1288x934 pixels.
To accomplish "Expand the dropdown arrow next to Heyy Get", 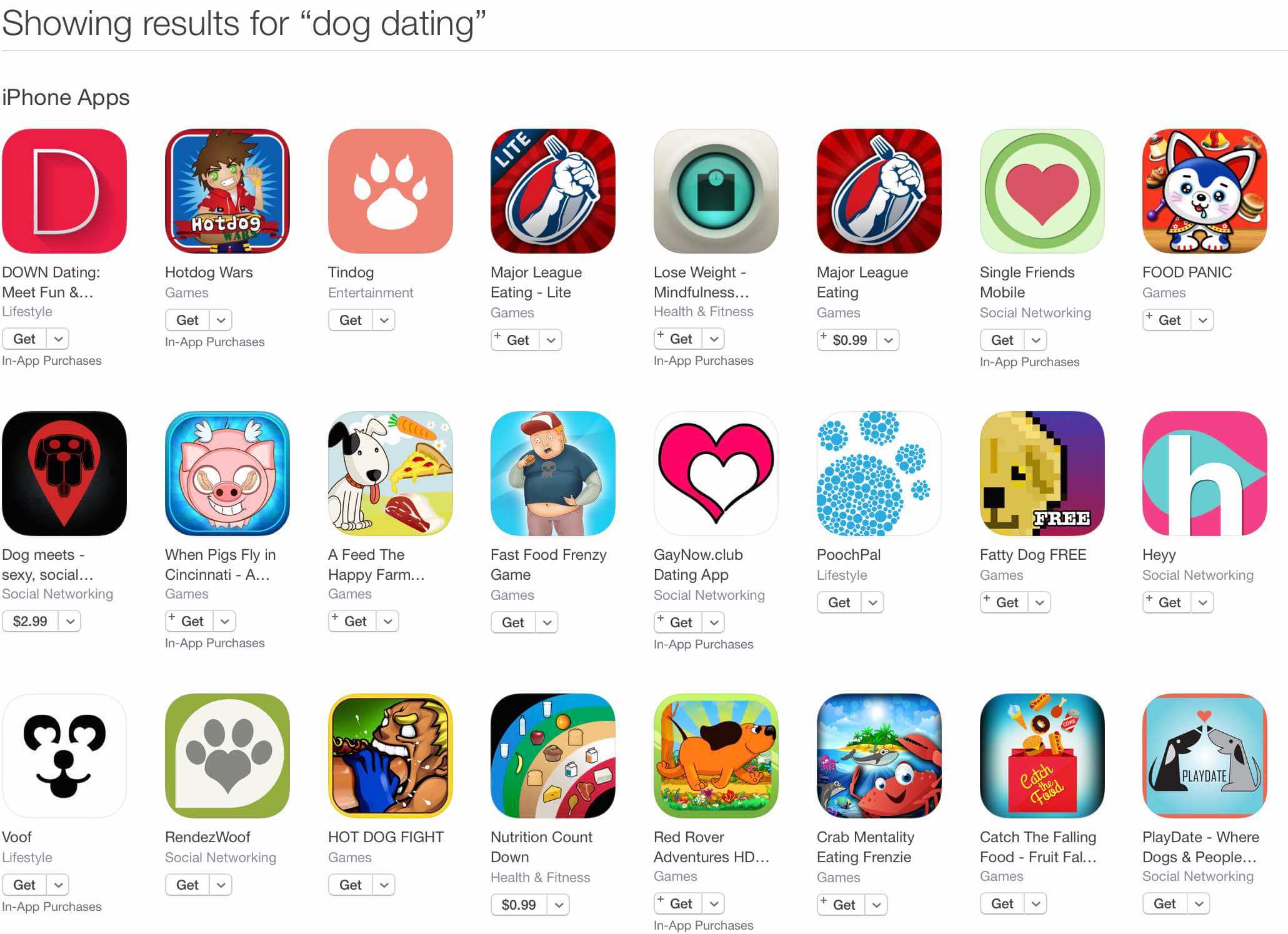I will [x=1202, y=602].
